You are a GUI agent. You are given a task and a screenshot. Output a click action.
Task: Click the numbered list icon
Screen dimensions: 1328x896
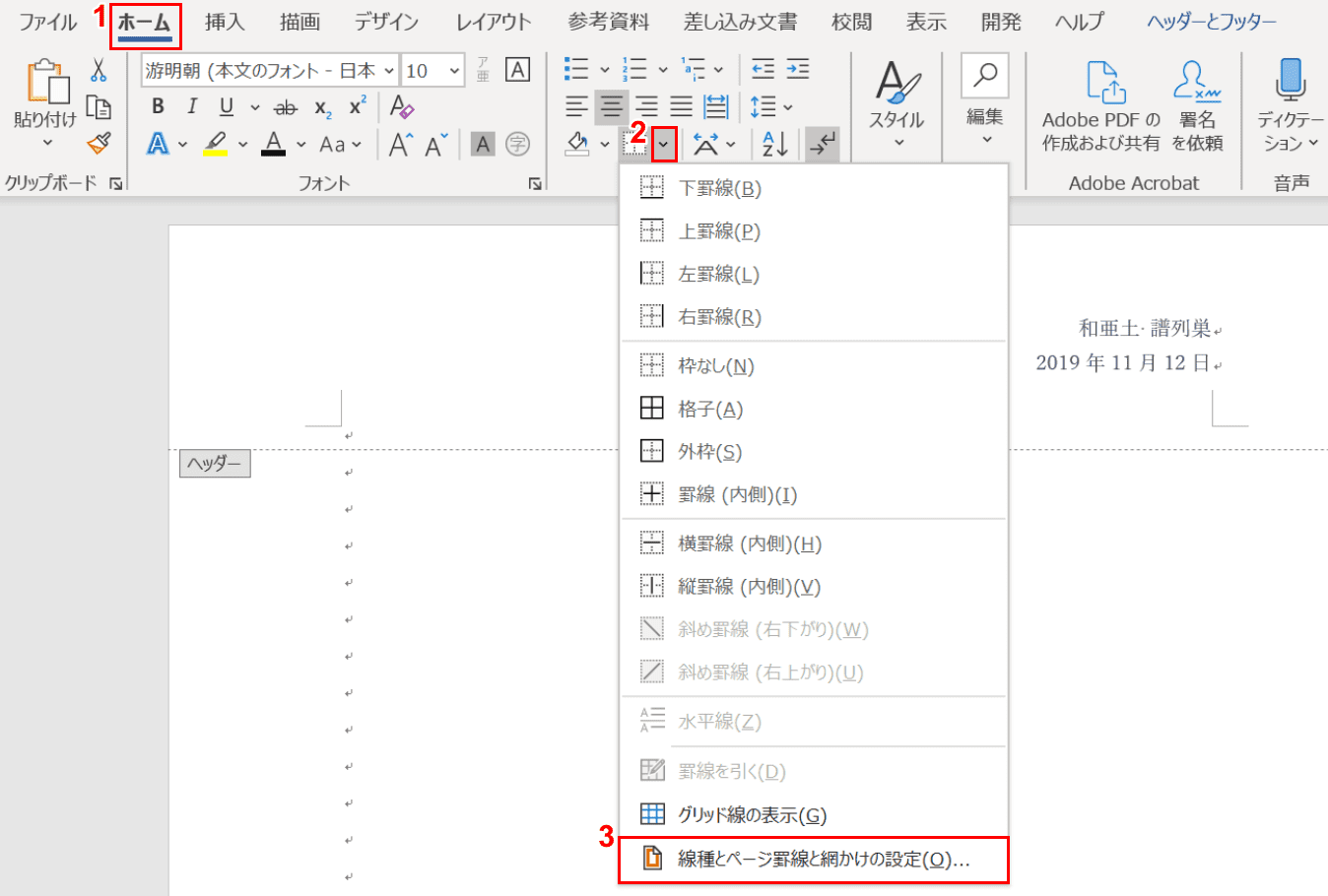pyautogui.click(x=634, y=69)
